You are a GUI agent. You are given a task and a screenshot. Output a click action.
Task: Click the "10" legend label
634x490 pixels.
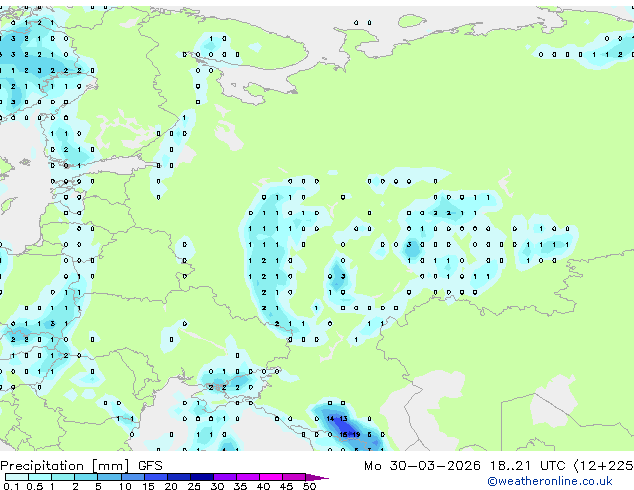pos(125,486)
